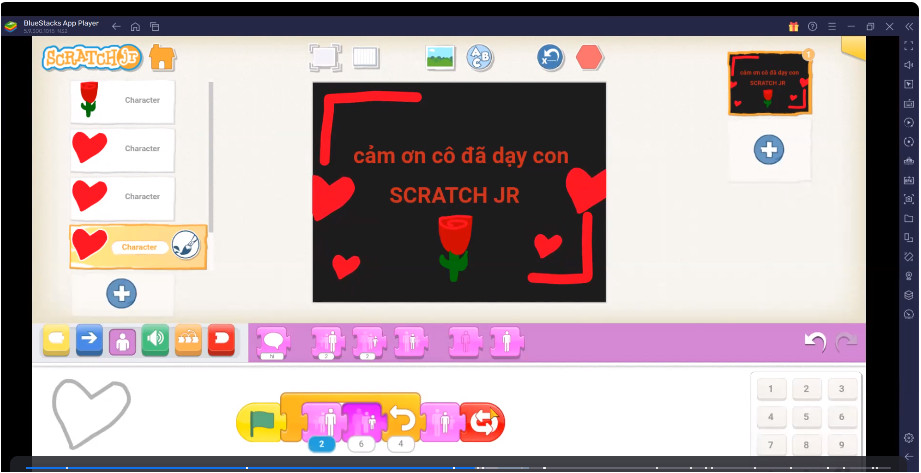Click the rose sprite on the stage

point(454,247)
